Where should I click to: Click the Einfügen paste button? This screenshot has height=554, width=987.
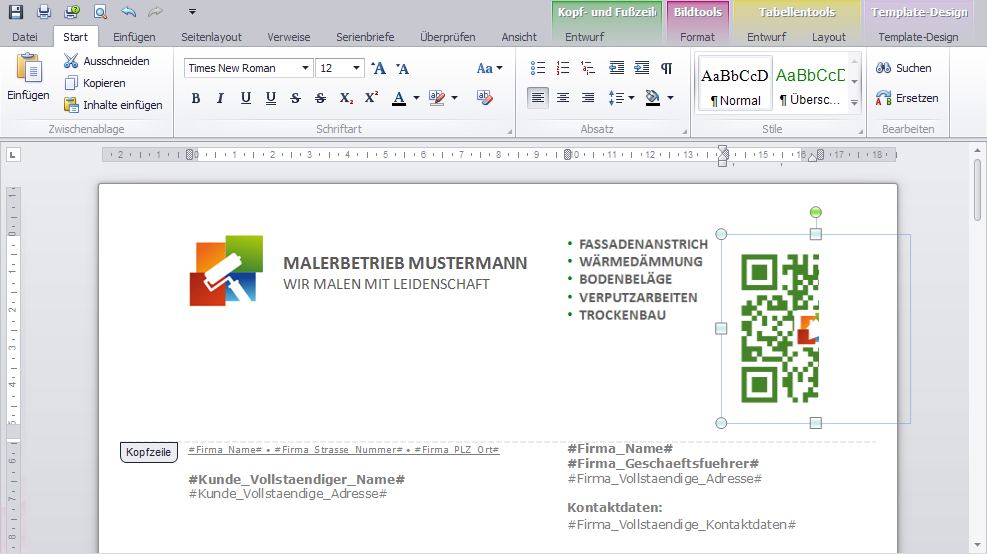click(28, 77)
